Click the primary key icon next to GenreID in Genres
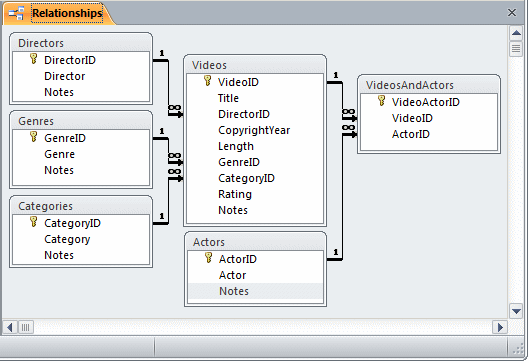Screen dimensions: 529x363 [33, 137]
